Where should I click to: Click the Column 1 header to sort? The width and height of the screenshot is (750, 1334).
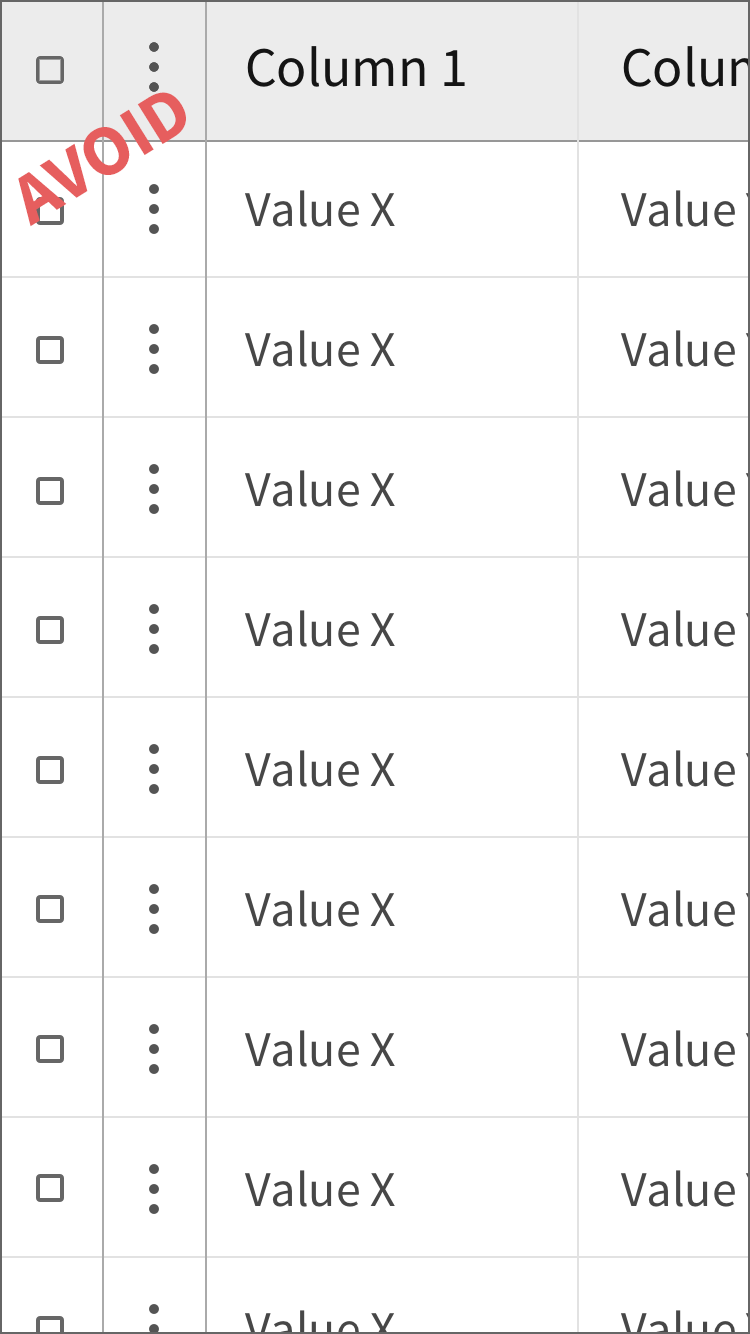[355, 68]
